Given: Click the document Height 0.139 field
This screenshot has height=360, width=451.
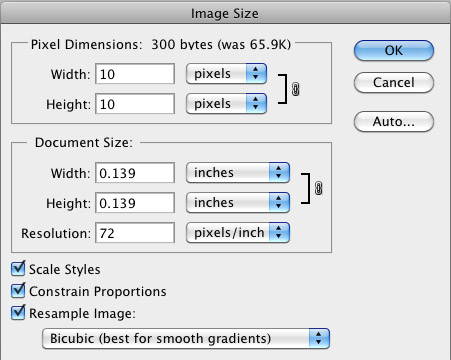Looking at the screenshot, I should coord(135,203).
